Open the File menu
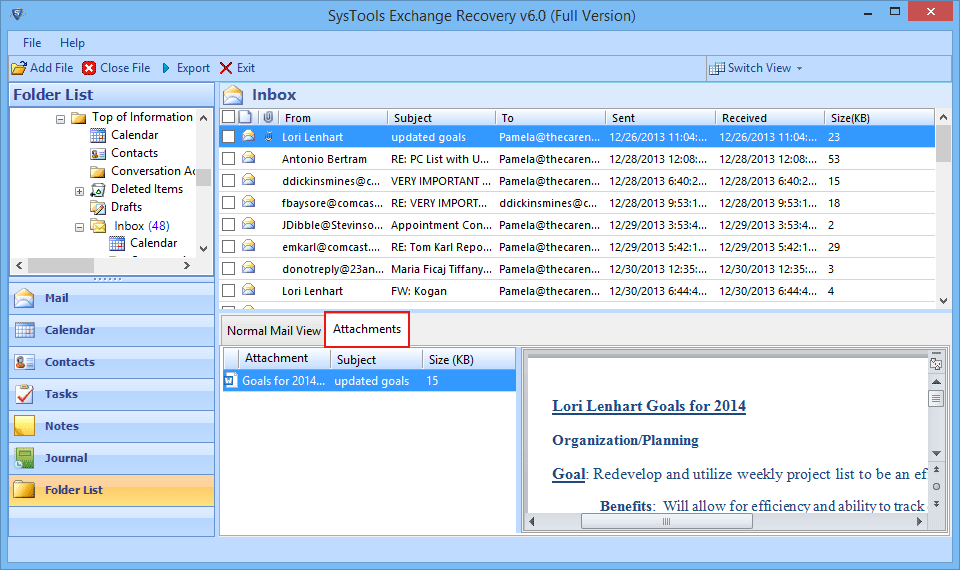This screenshot has width=960, height=570. tap(32, 43)
